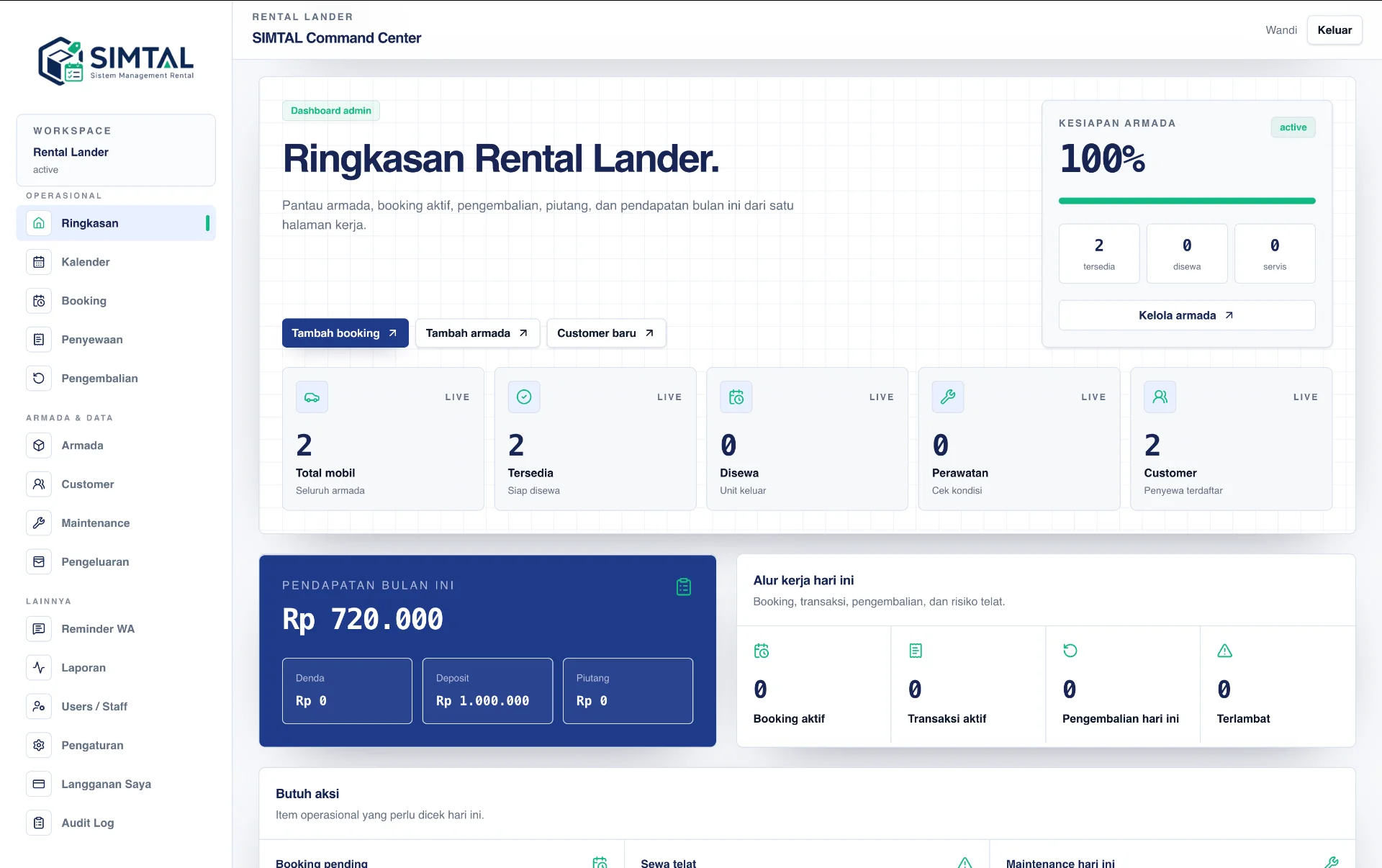Click the Wandi user name
Image resolution: width=1382 pixels, height=868 pixels.
coord(1281,30)
